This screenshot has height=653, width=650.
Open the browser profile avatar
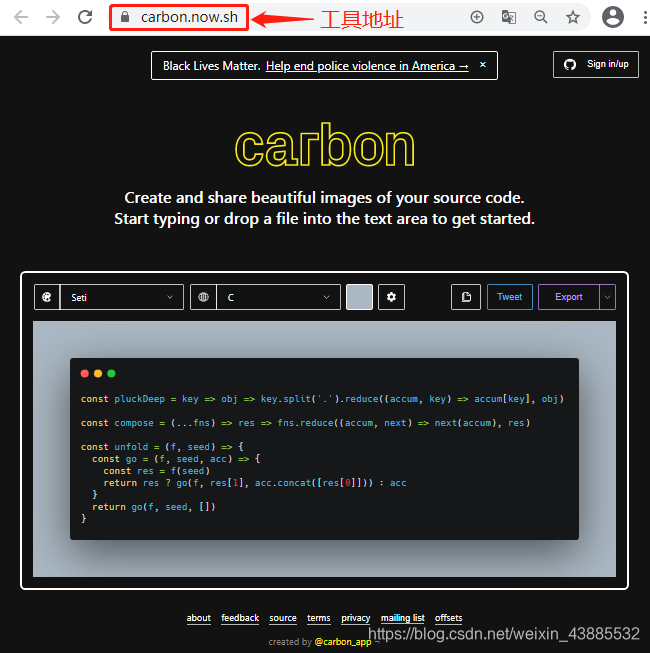pos(613,17)
